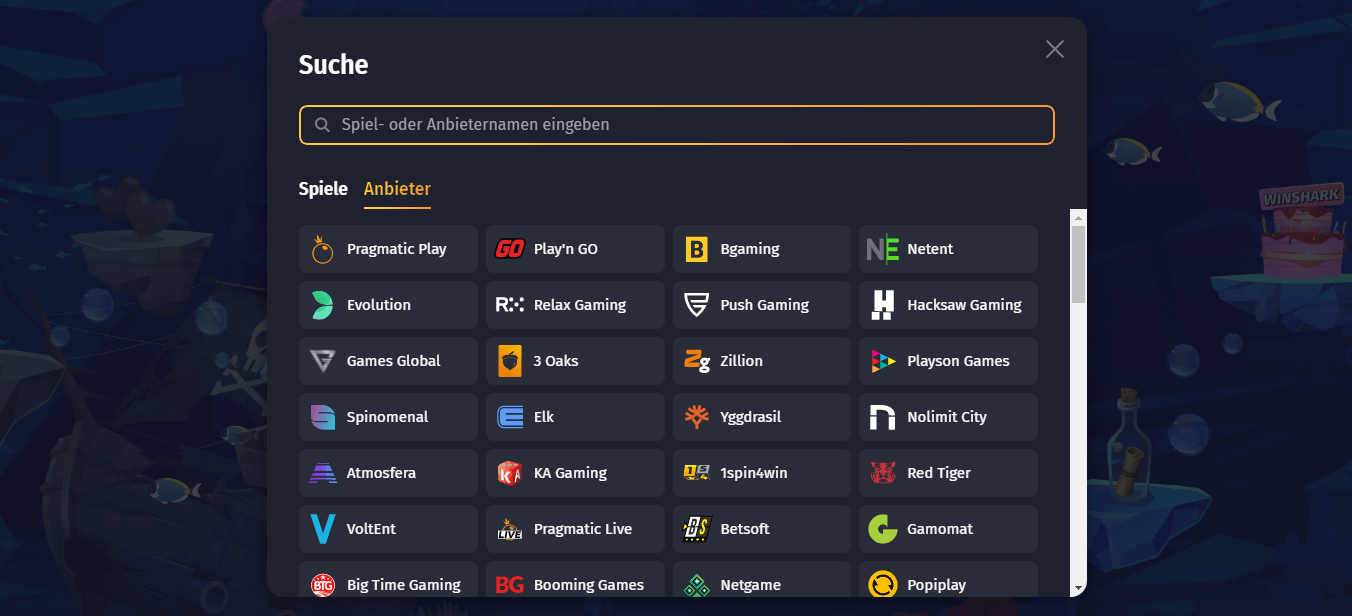Click the Red Tiger logo icon
The height and width of the screenshot is (616, 1352).
point(883,473)
